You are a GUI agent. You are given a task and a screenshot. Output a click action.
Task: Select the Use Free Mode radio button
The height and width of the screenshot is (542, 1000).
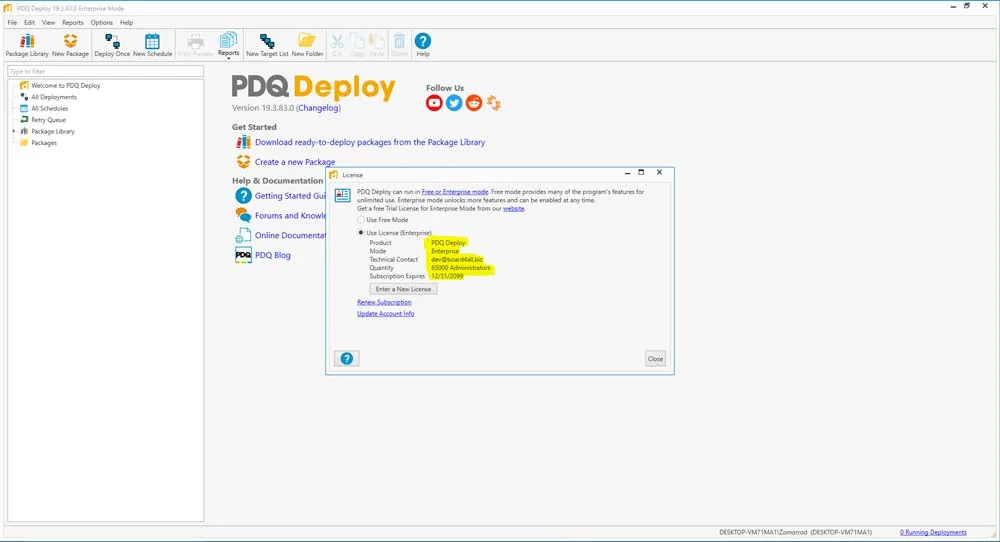(361, 219)
